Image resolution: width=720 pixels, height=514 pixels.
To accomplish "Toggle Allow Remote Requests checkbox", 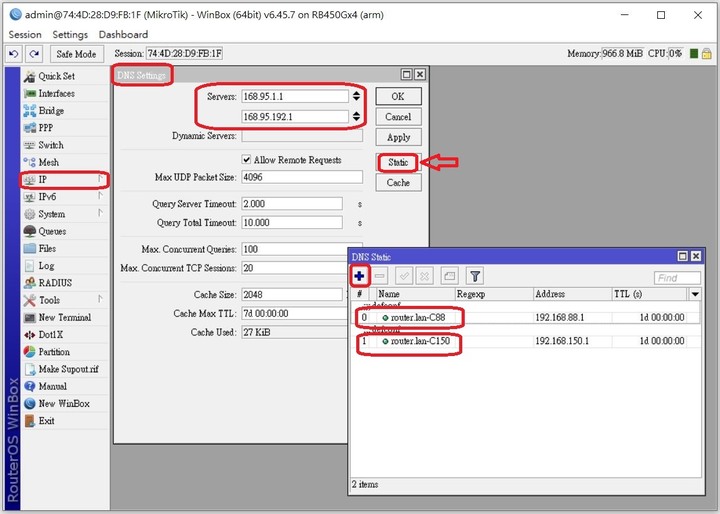I will (247, 160).
